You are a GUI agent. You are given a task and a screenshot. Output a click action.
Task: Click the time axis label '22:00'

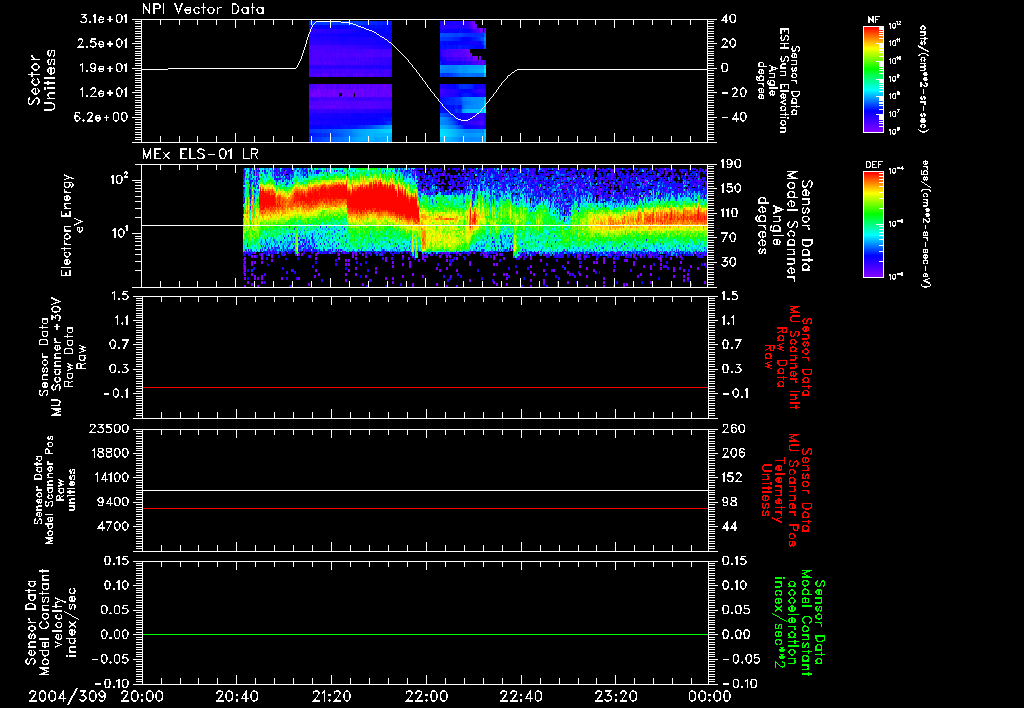(426, 696)
